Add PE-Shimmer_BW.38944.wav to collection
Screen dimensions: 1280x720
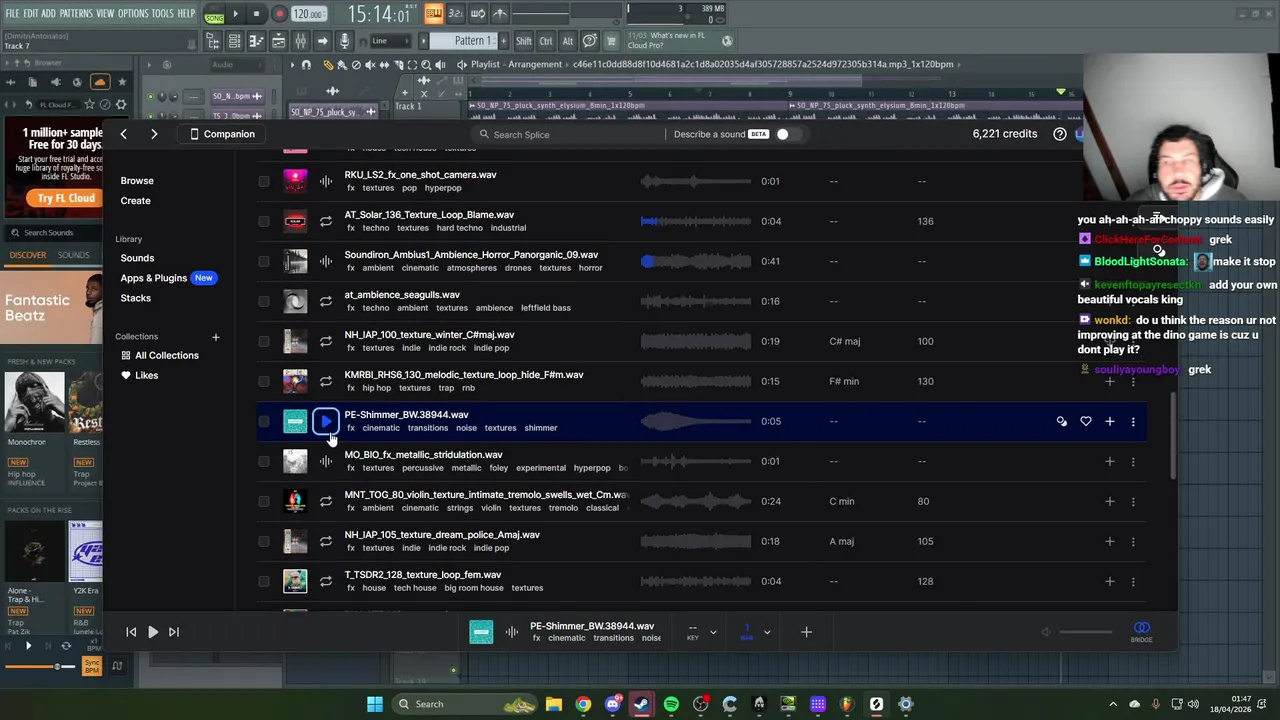tap(1110, 421)
